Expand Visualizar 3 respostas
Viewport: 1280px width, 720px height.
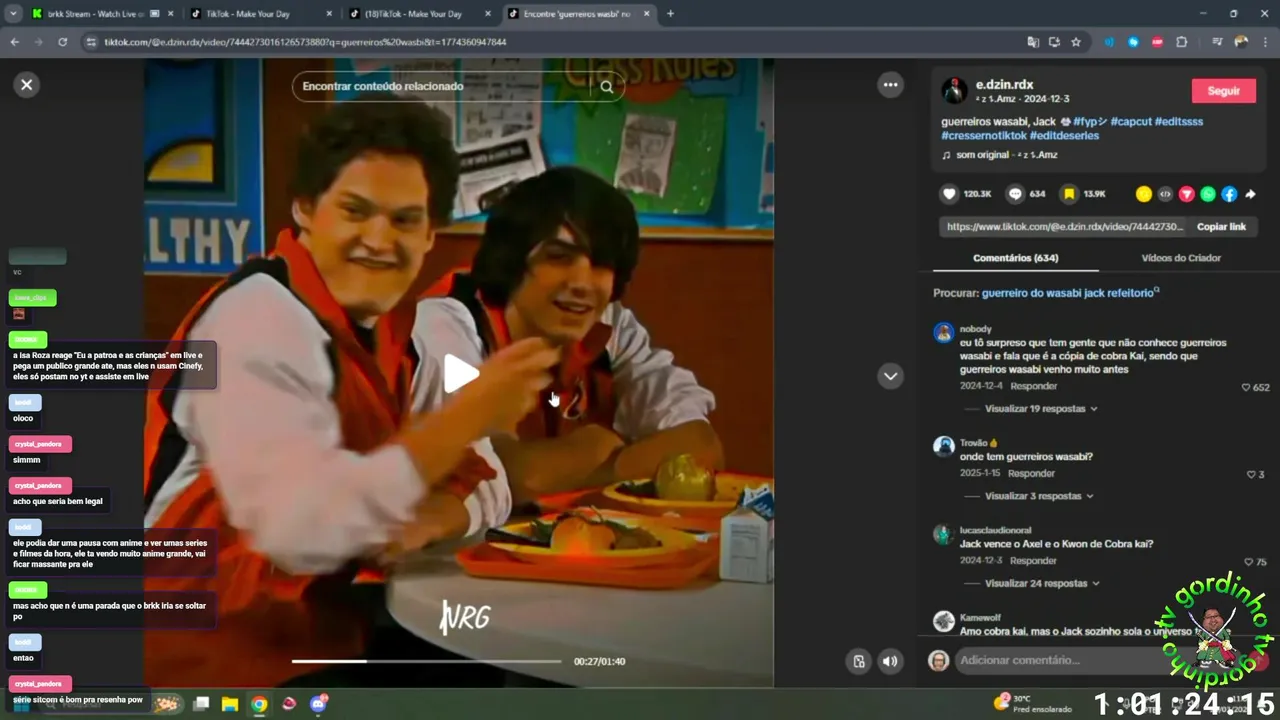tap(1037, 496)
